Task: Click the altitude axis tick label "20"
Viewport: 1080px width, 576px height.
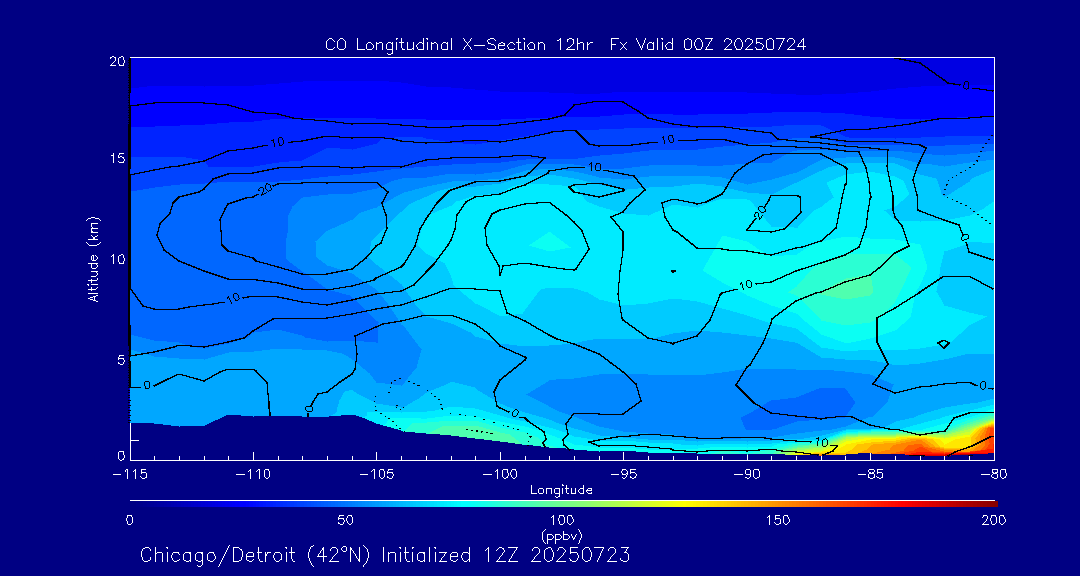Action: point(117,60)
